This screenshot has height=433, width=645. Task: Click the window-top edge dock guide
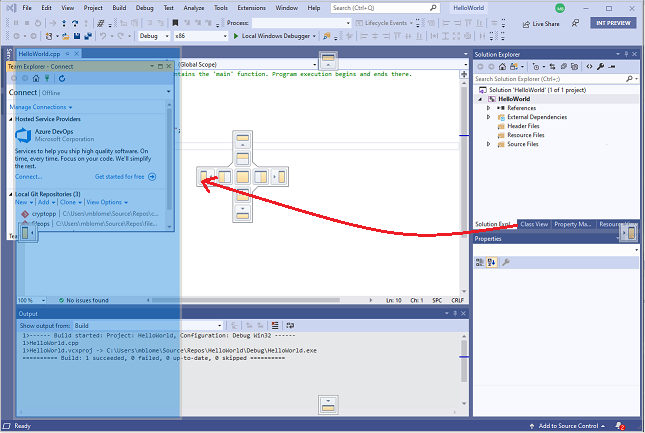click(x=328, y=60)
